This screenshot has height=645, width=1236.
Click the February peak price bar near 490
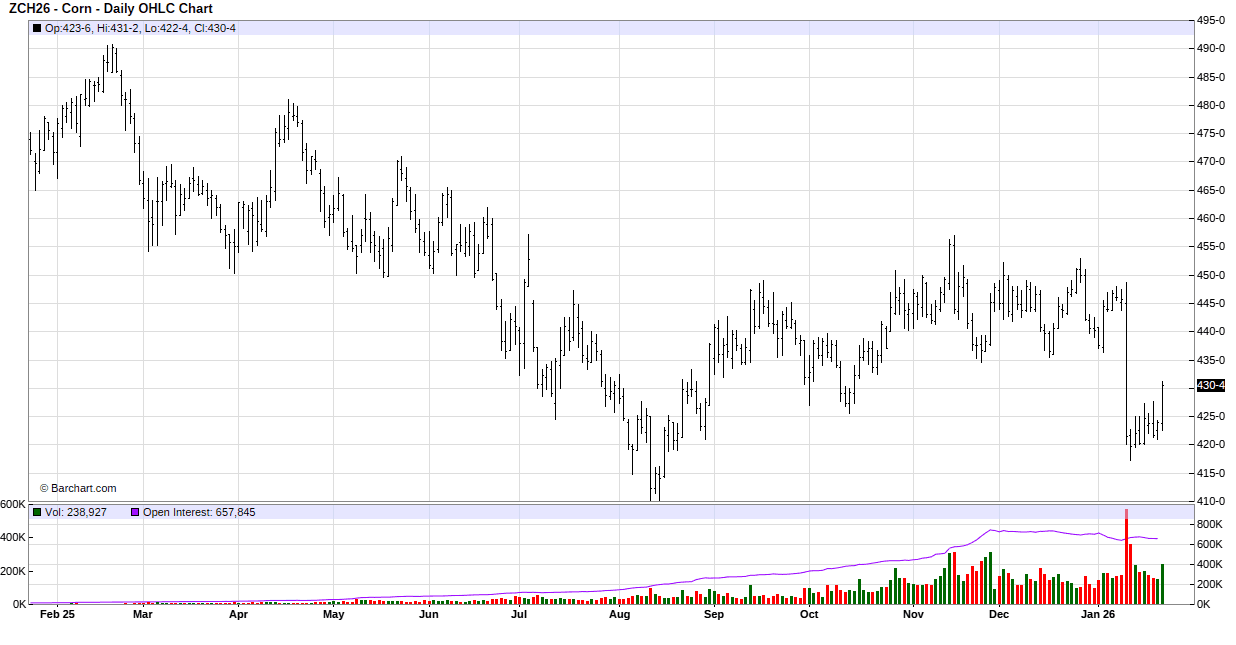click(x=109, y=60)
